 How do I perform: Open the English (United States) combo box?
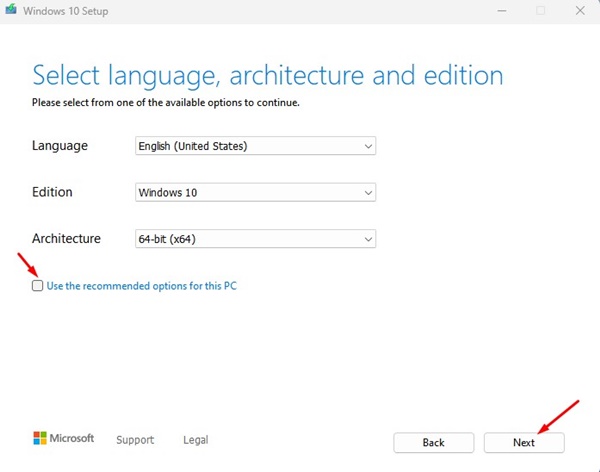255,146
